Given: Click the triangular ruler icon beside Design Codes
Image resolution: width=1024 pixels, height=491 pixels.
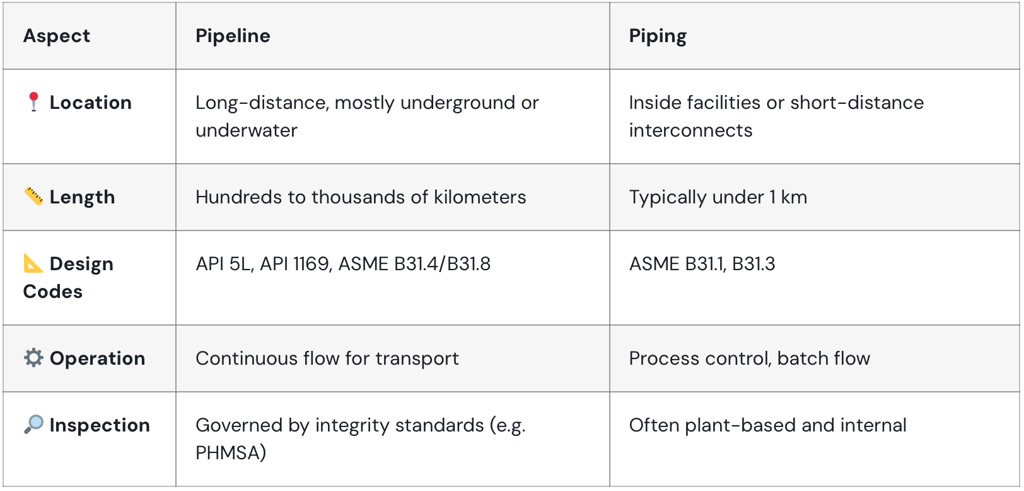Looking at the screenshot, I should (33, 264).
